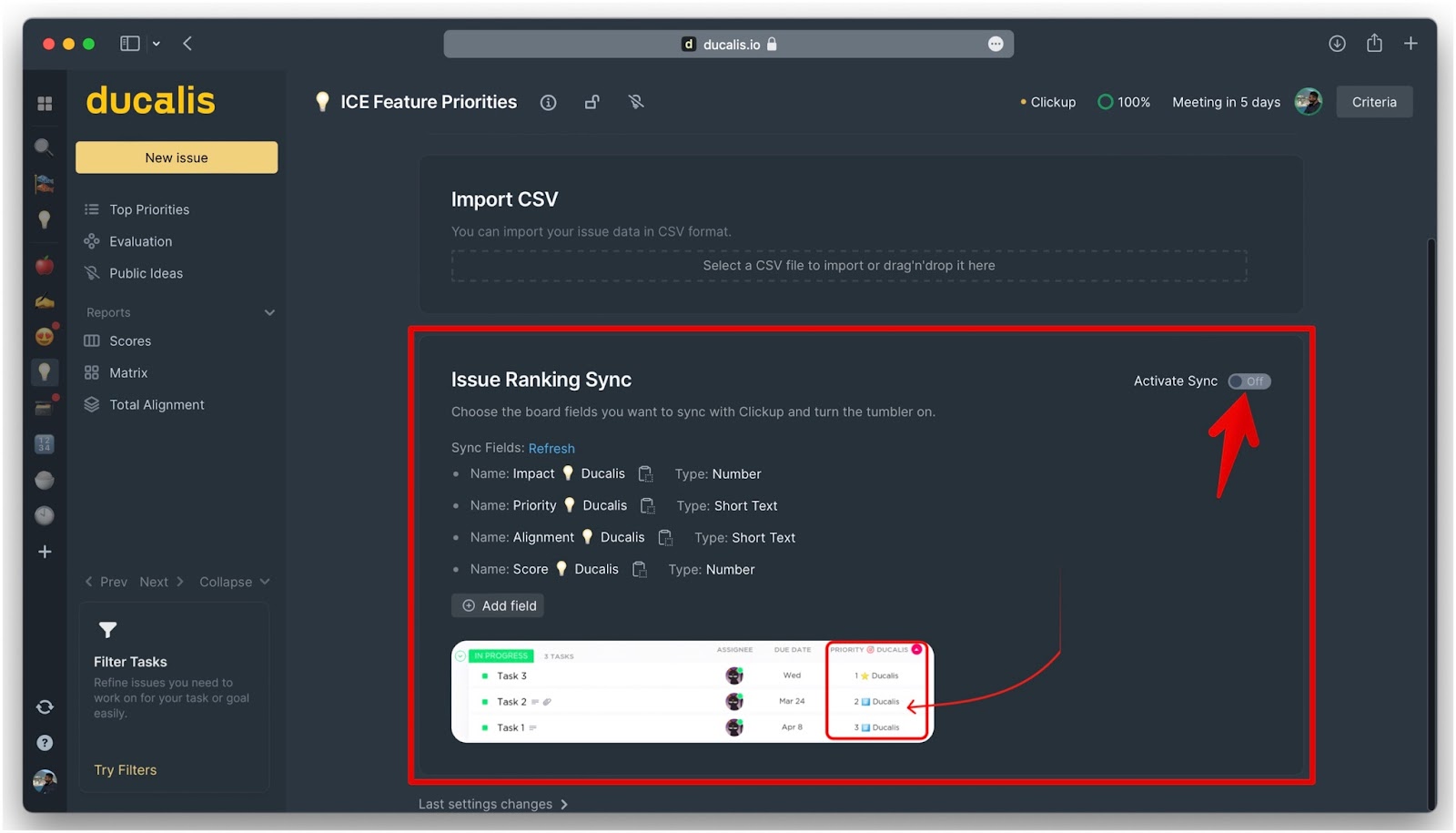This screenshot has height=833, width=1456.
Task: Click the New issue button
Action: point(177,157)
